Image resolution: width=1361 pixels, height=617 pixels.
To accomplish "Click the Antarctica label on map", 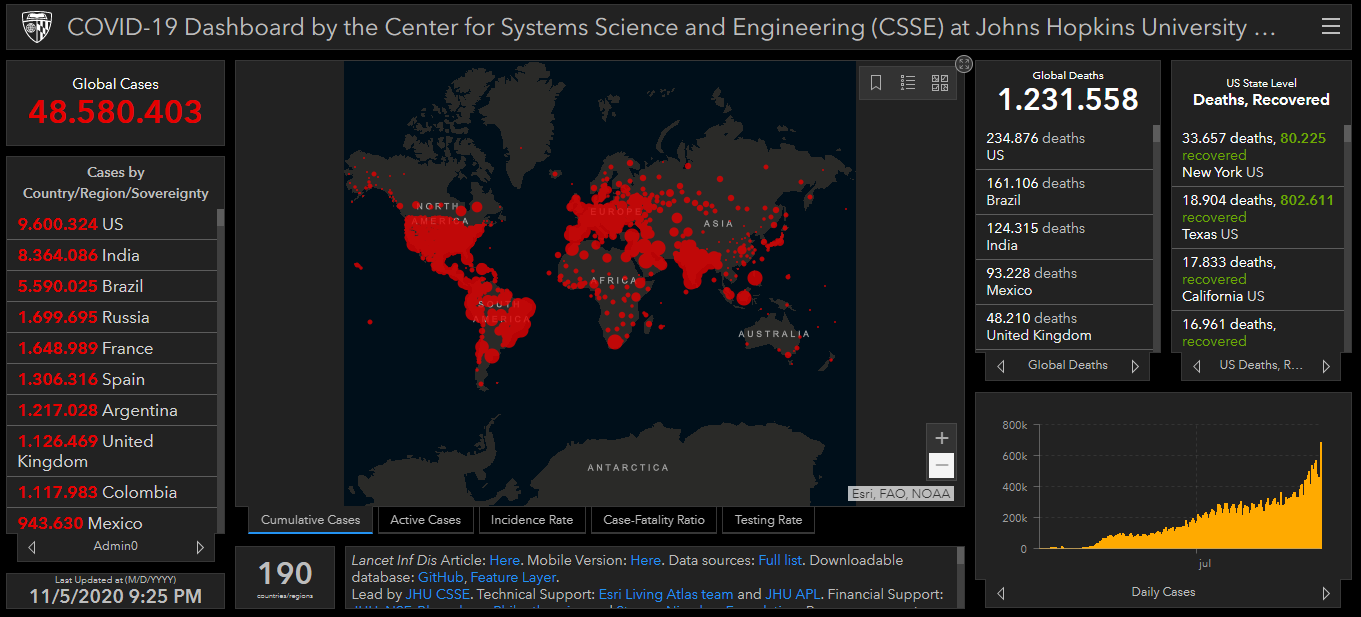I will point(628,467).
